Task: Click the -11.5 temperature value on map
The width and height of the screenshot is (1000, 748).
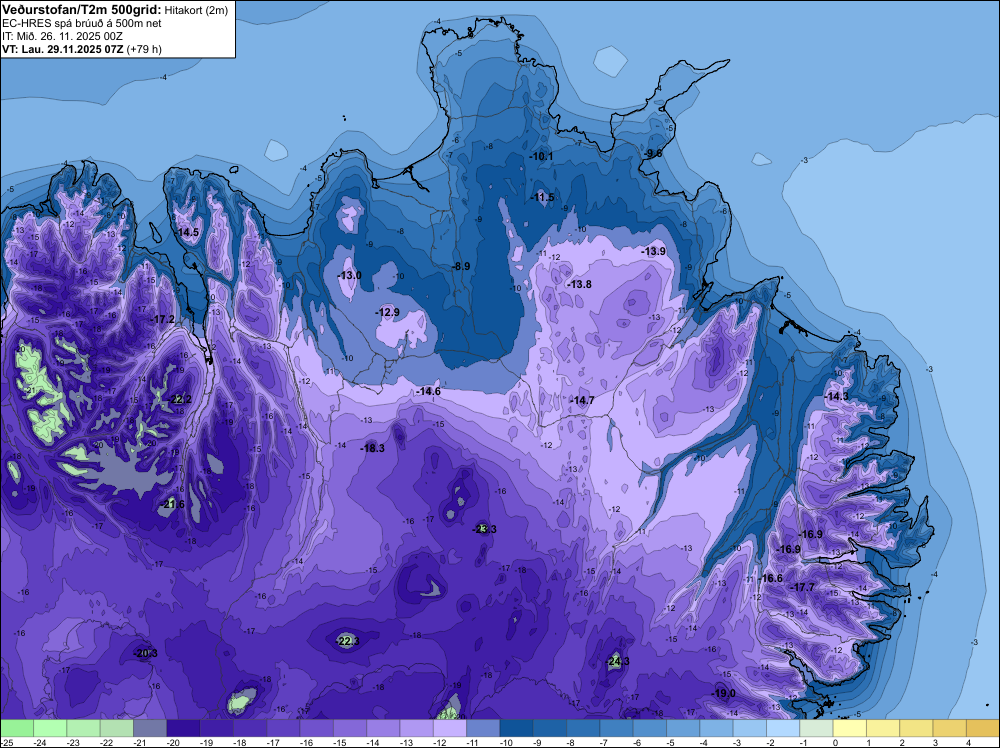Action: click(543, 197)
